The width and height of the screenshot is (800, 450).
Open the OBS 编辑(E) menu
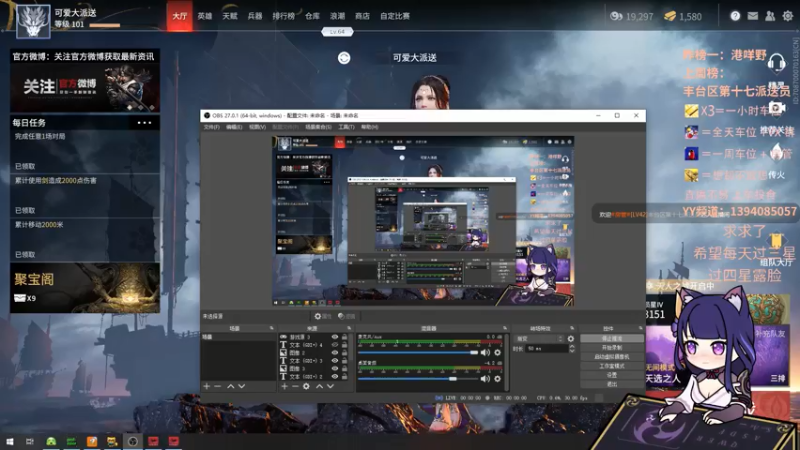coord(234,127)
